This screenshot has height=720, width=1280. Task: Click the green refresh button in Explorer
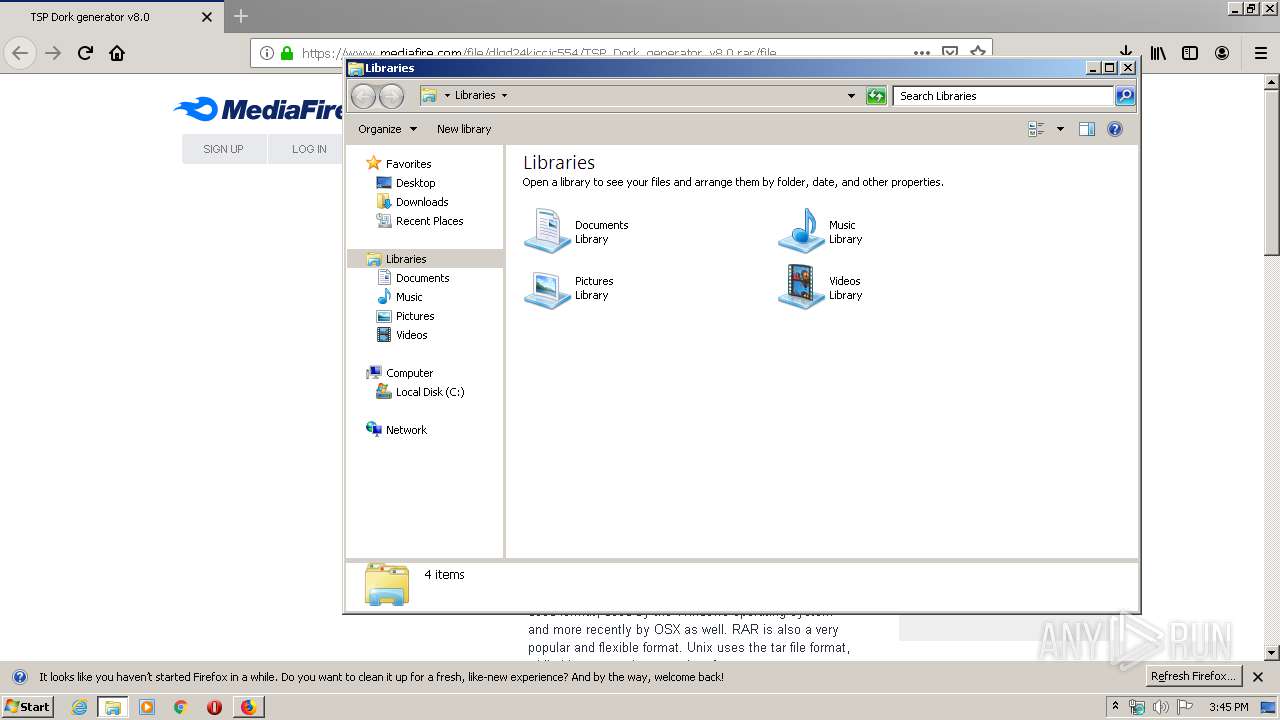876,96
